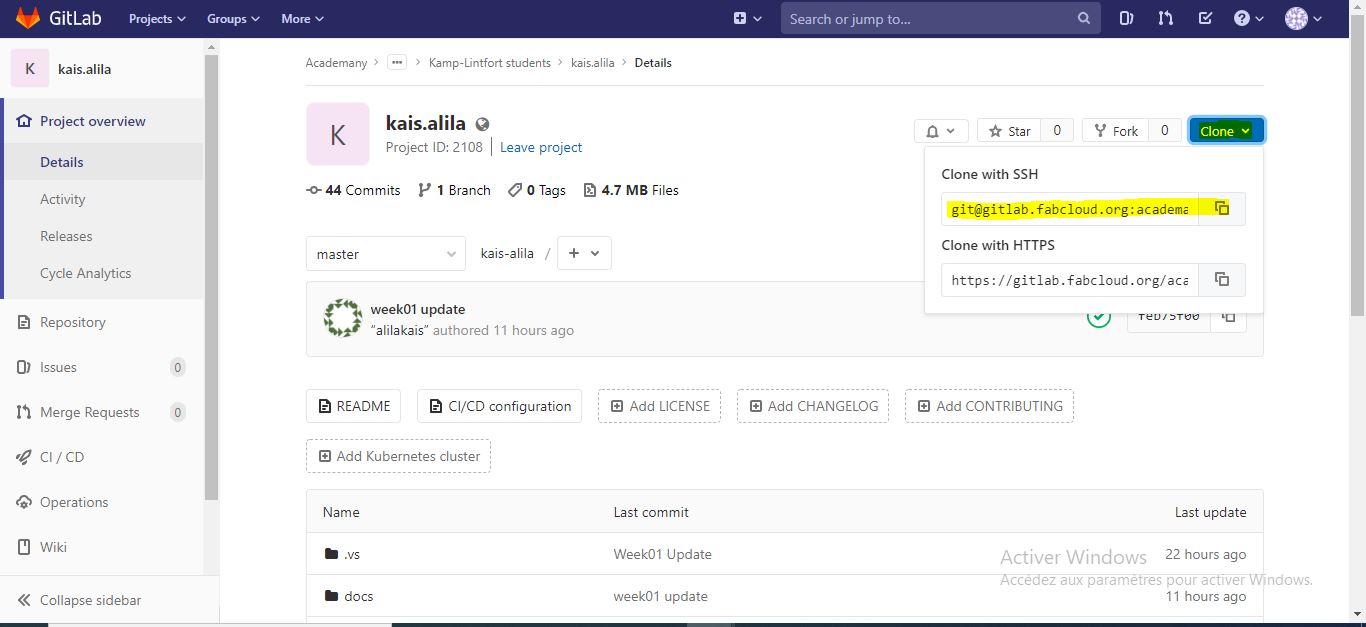The height and width of the screenshot is (627, 1366).
Task: Open the Projects menu
Action: [x=157, y=19]
